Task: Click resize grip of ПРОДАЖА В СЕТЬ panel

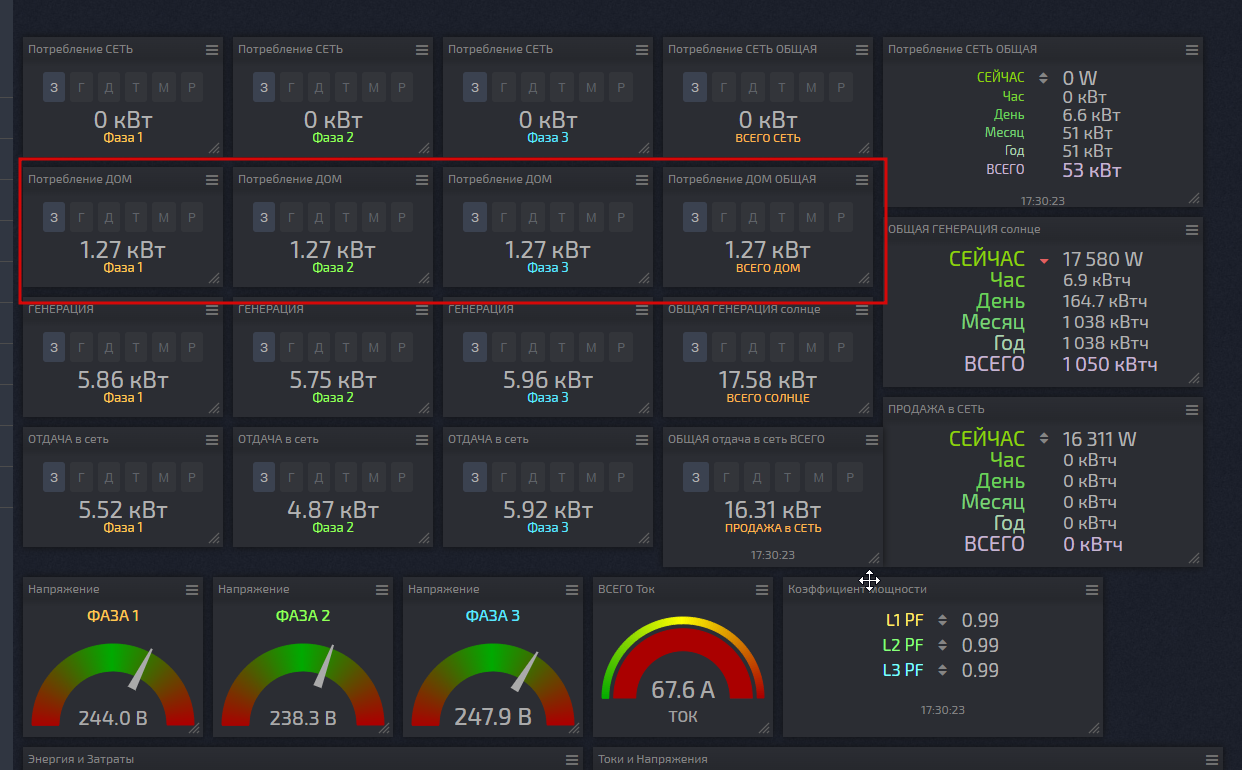Action: [x=1194, y=558]
